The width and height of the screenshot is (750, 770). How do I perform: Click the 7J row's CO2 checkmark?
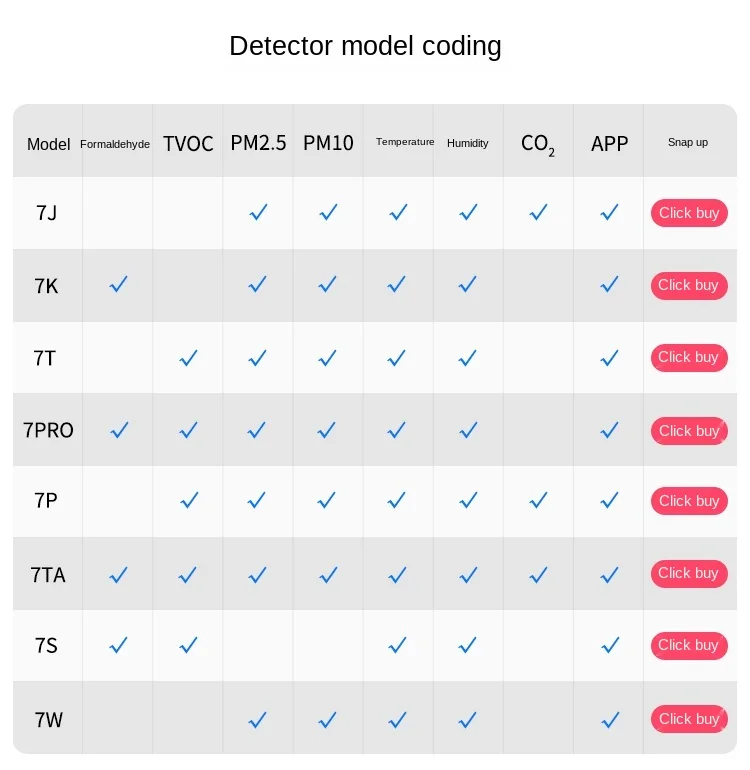coord(538,212)
